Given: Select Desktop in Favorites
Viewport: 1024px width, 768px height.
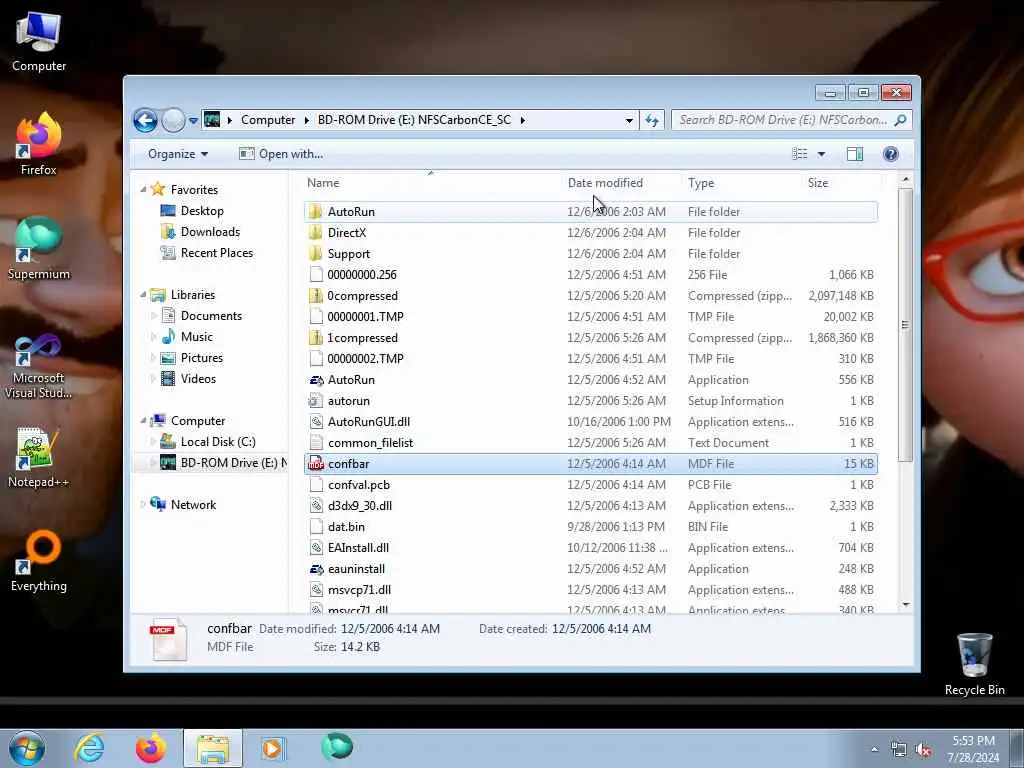Looking at the screenshot, I should [x=202, y=211].
